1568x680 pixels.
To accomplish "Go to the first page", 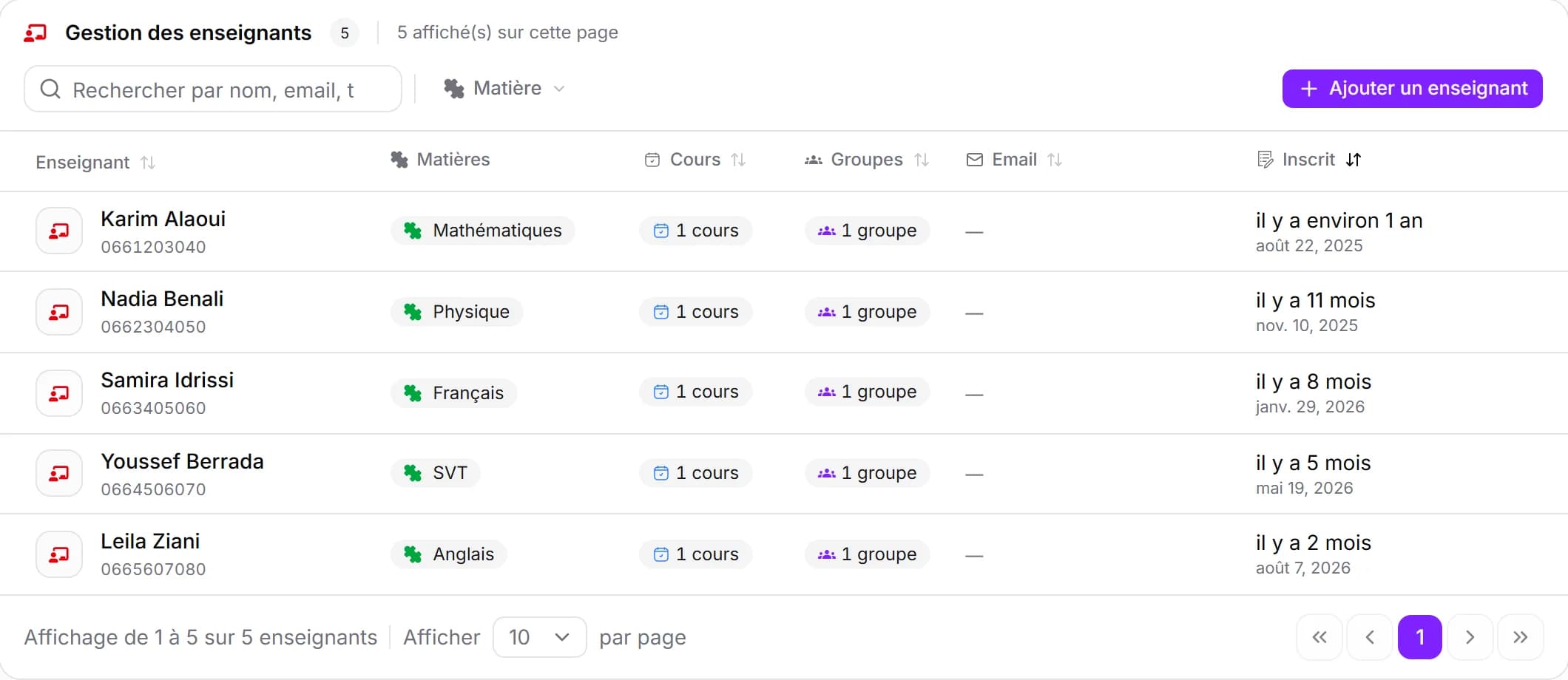I will click(x=1319, y=637).
